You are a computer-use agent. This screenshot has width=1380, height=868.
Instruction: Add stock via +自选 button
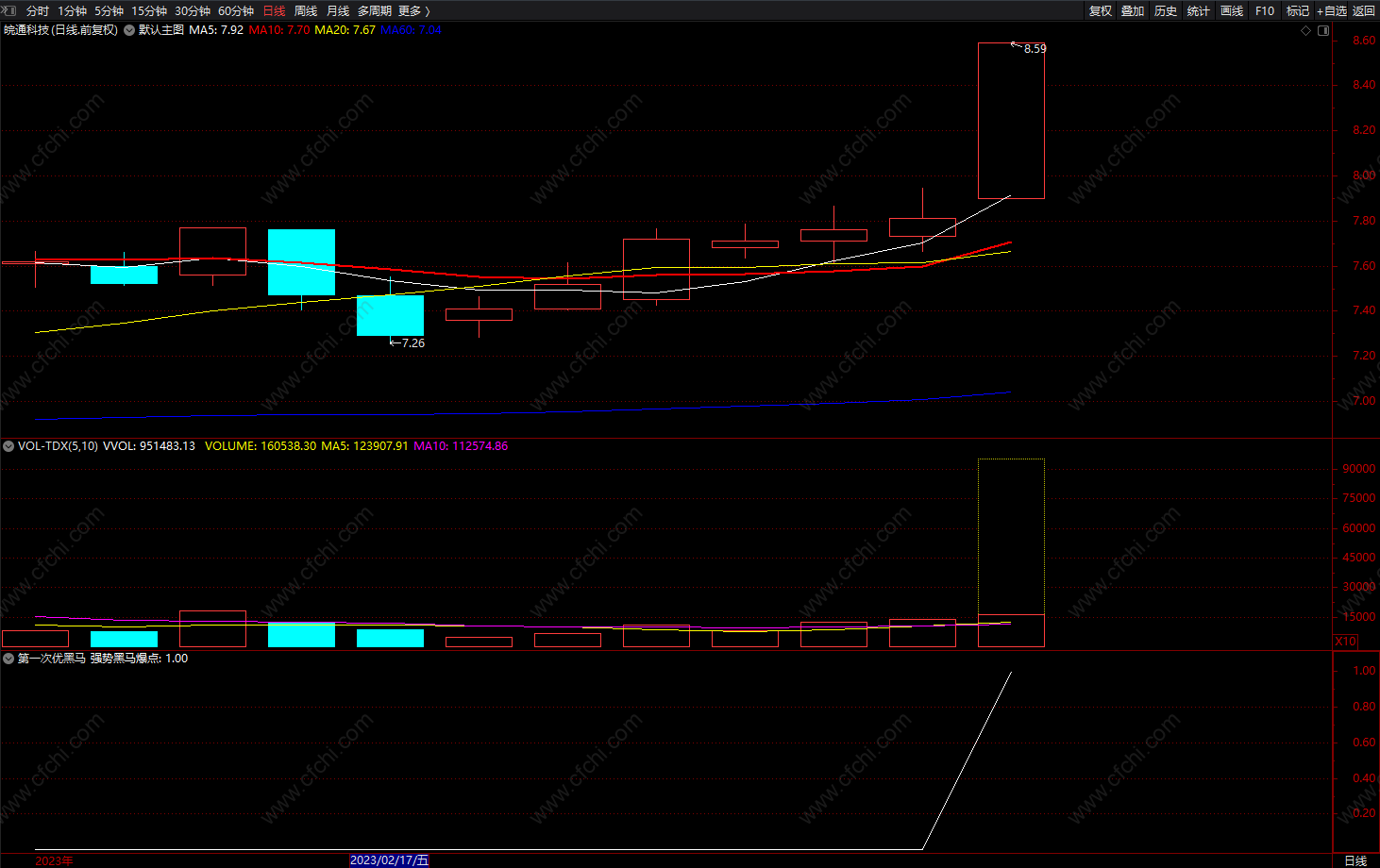click(x=1332, y=10)
